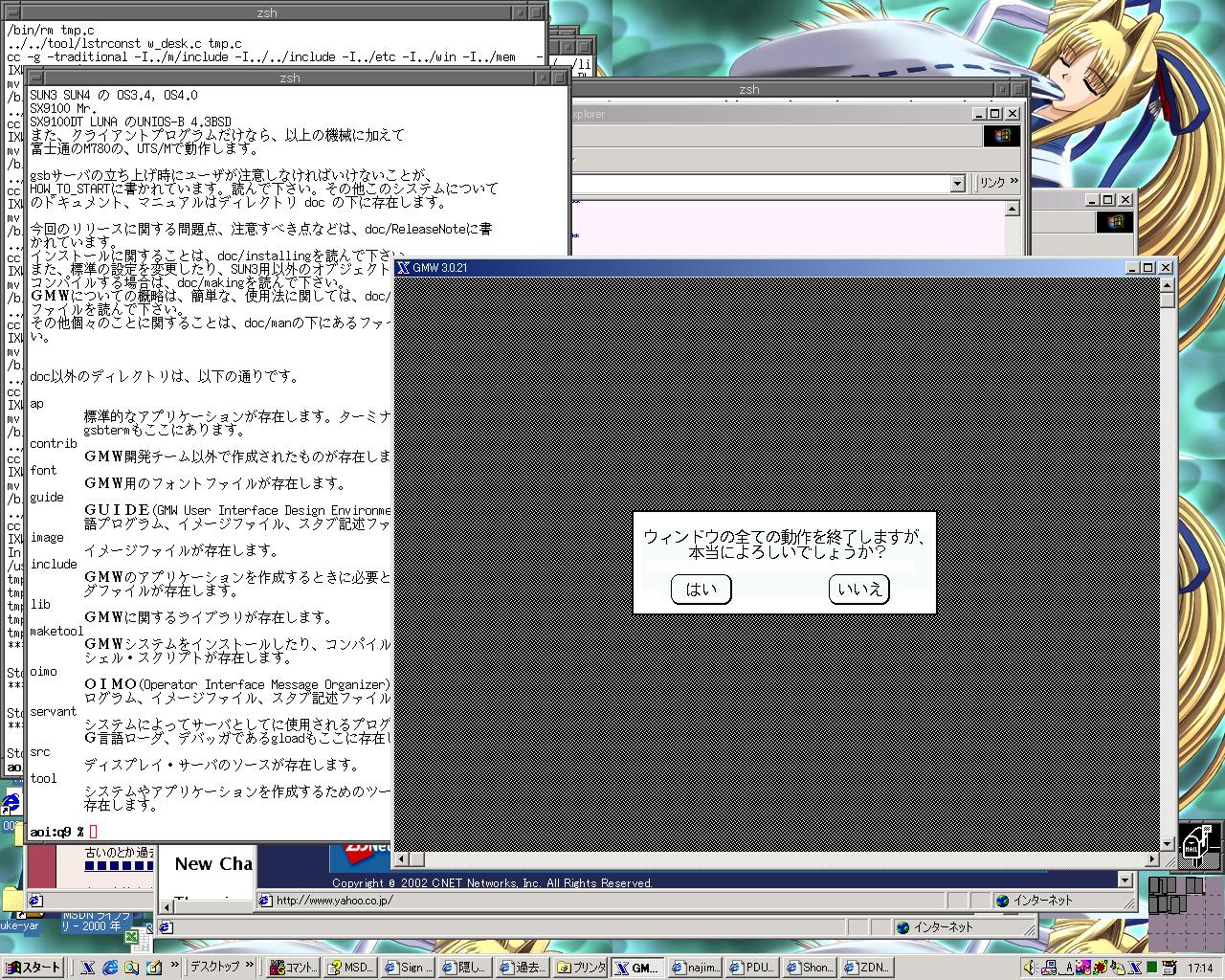Switch to the Shon taskbar button
The height and width of the screenshot is (980, 1225).
pos(810,968)
